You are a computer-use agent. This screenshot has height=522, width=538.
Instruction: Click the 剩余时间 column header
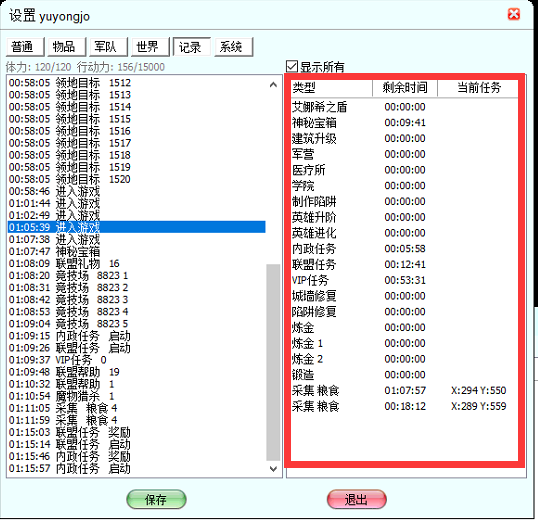[405, 88]
